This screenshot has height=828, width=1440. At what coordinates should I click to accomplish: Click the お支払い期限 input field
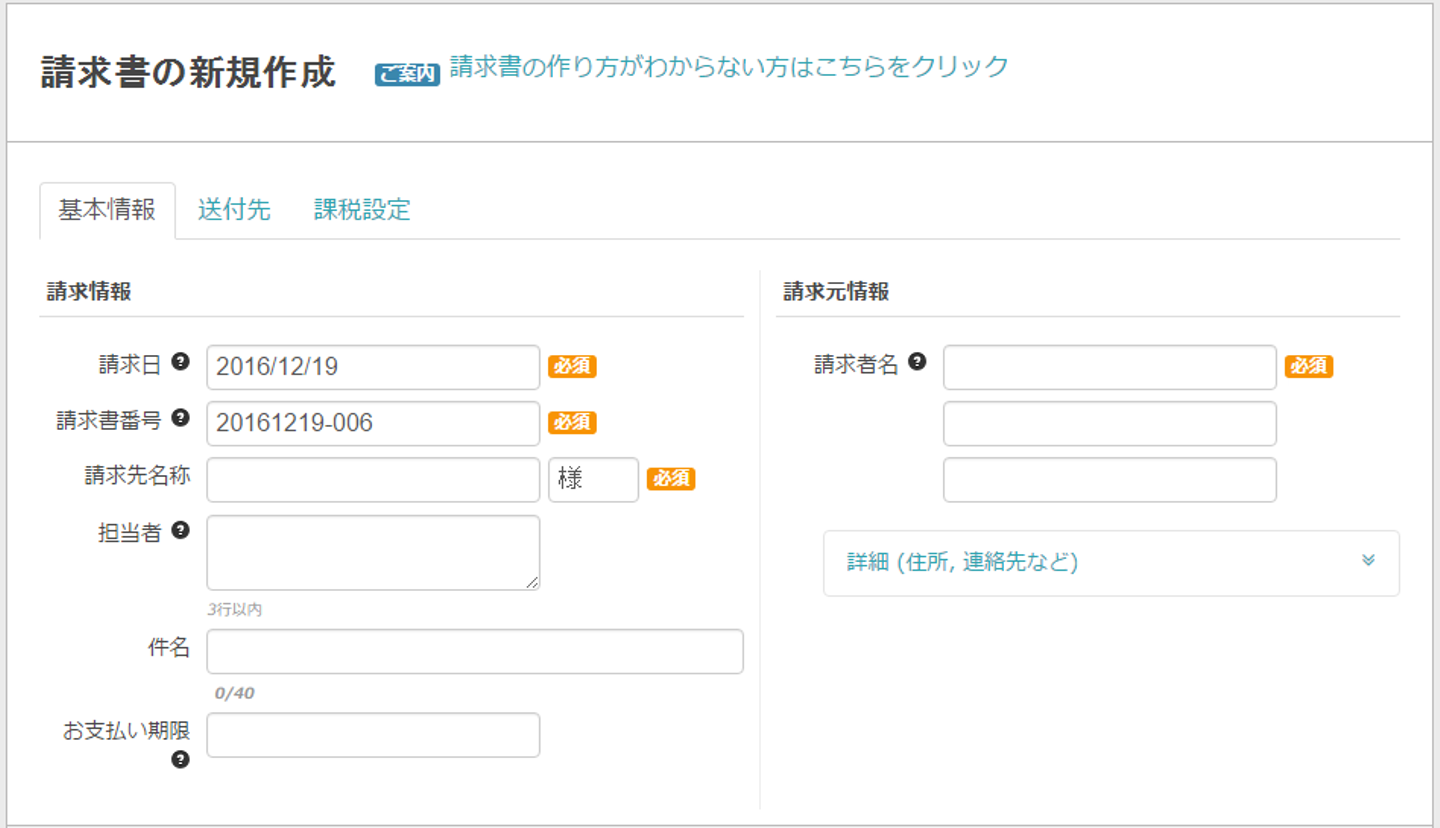(x=373, y=735)
